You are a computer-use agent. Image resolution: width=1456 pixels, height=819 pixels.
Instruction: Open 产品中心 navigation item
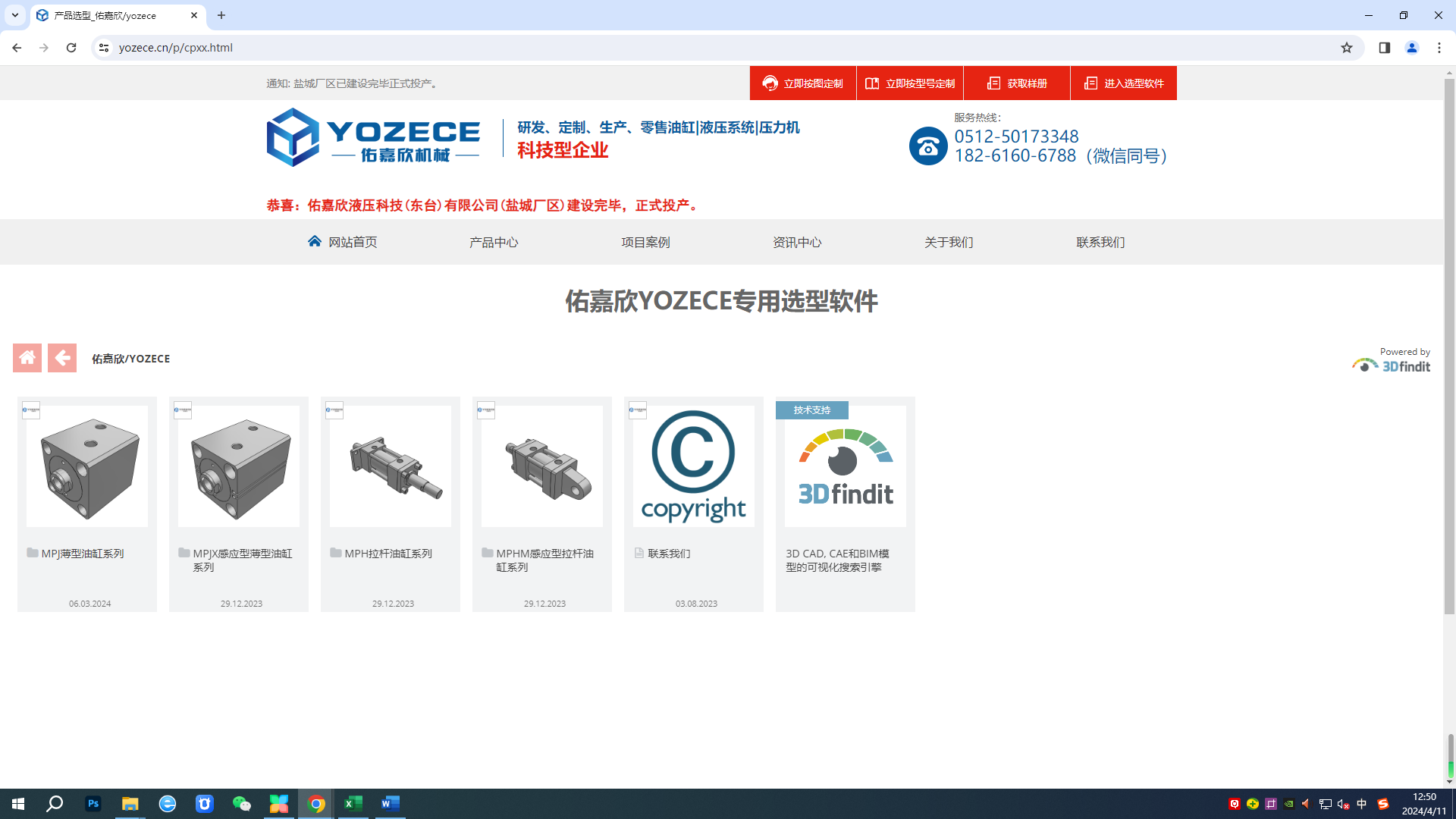click(x=494, y=242)
